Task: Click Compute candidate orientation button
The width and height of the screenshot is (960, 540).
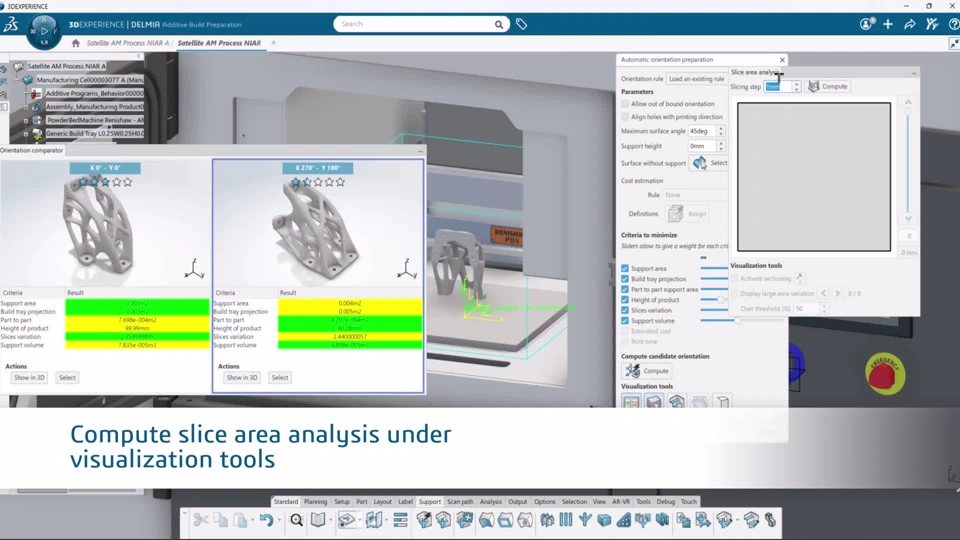Action: pyautogui.click(x=647, y=370)
